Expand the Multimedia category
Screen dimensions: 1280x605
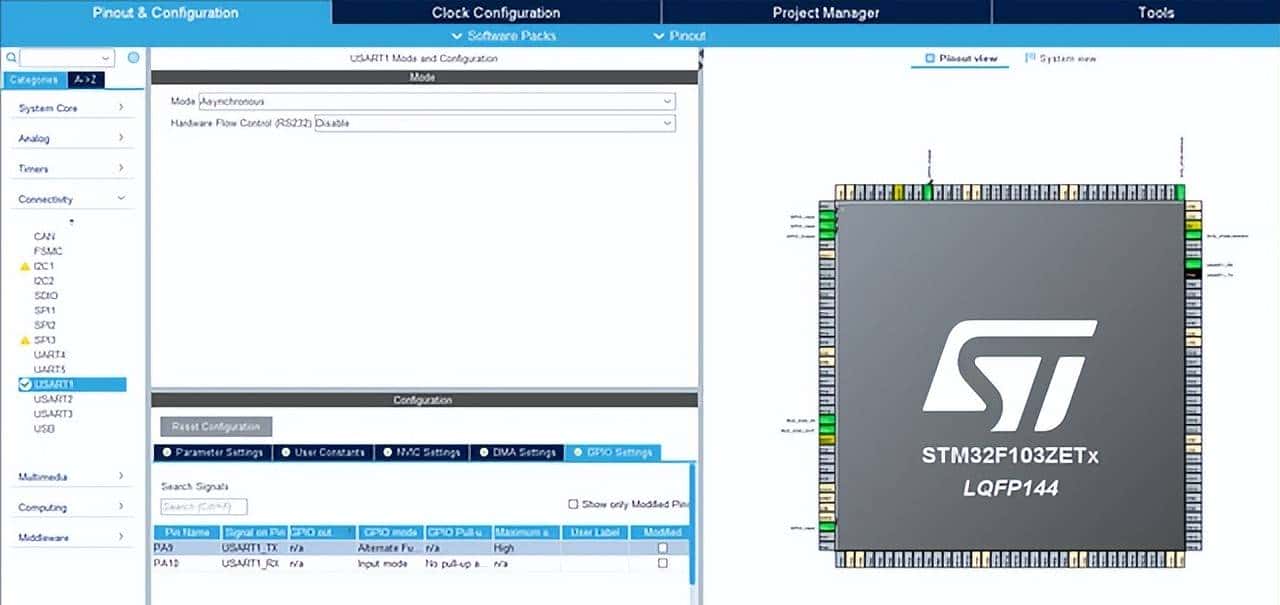click(x=72, y=477)
